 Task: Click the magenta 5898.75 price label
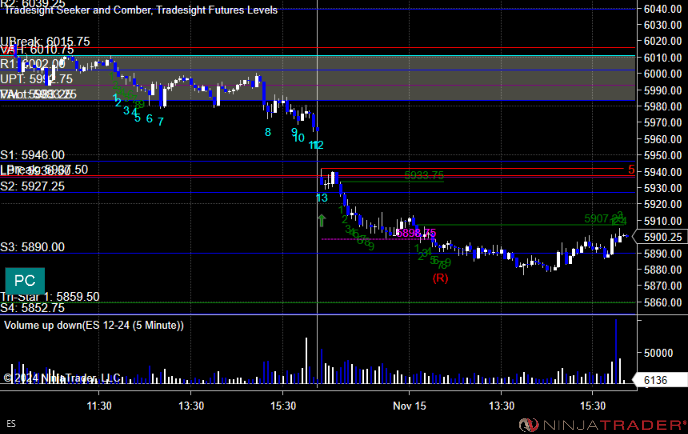pos(416,233)
